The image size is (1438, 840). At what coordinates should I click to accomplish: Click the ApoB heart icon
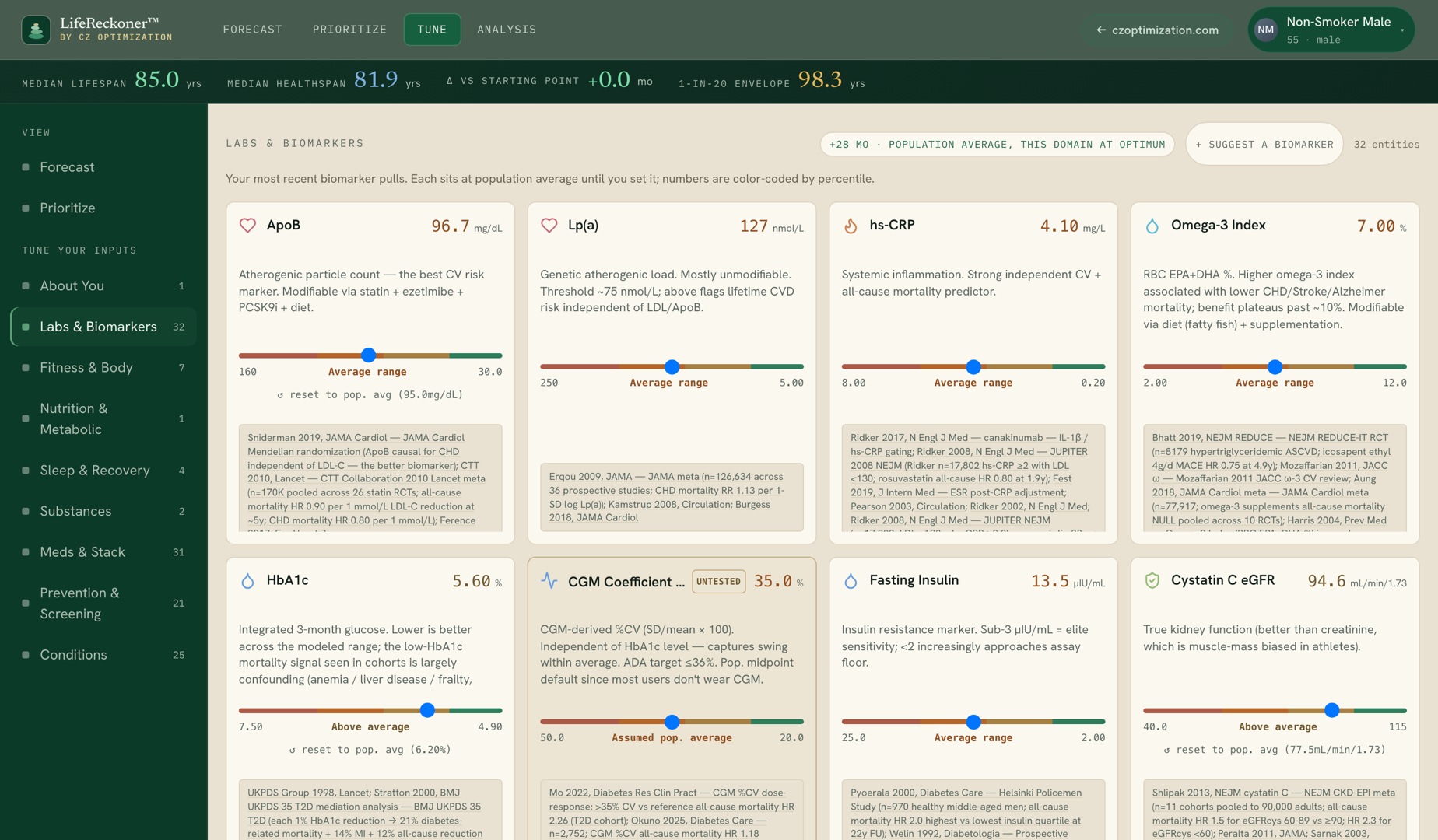pyautogui.click(x=247, y=226)
